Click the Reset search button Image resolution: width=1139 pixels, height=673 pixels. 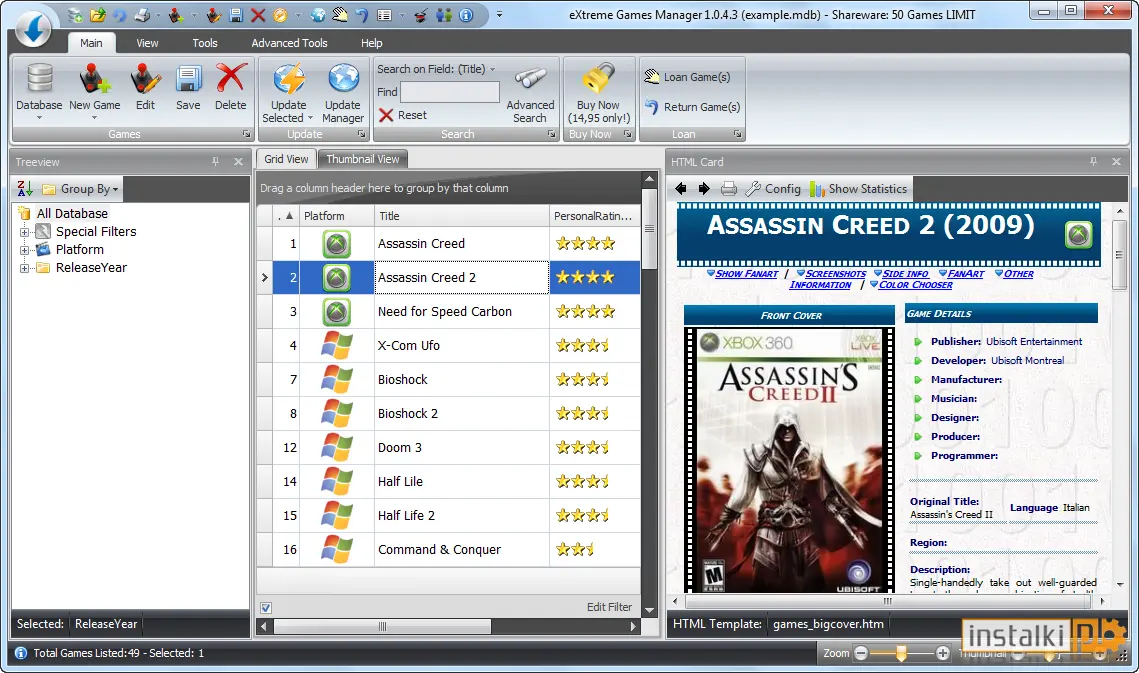click(x=402, y=115)
